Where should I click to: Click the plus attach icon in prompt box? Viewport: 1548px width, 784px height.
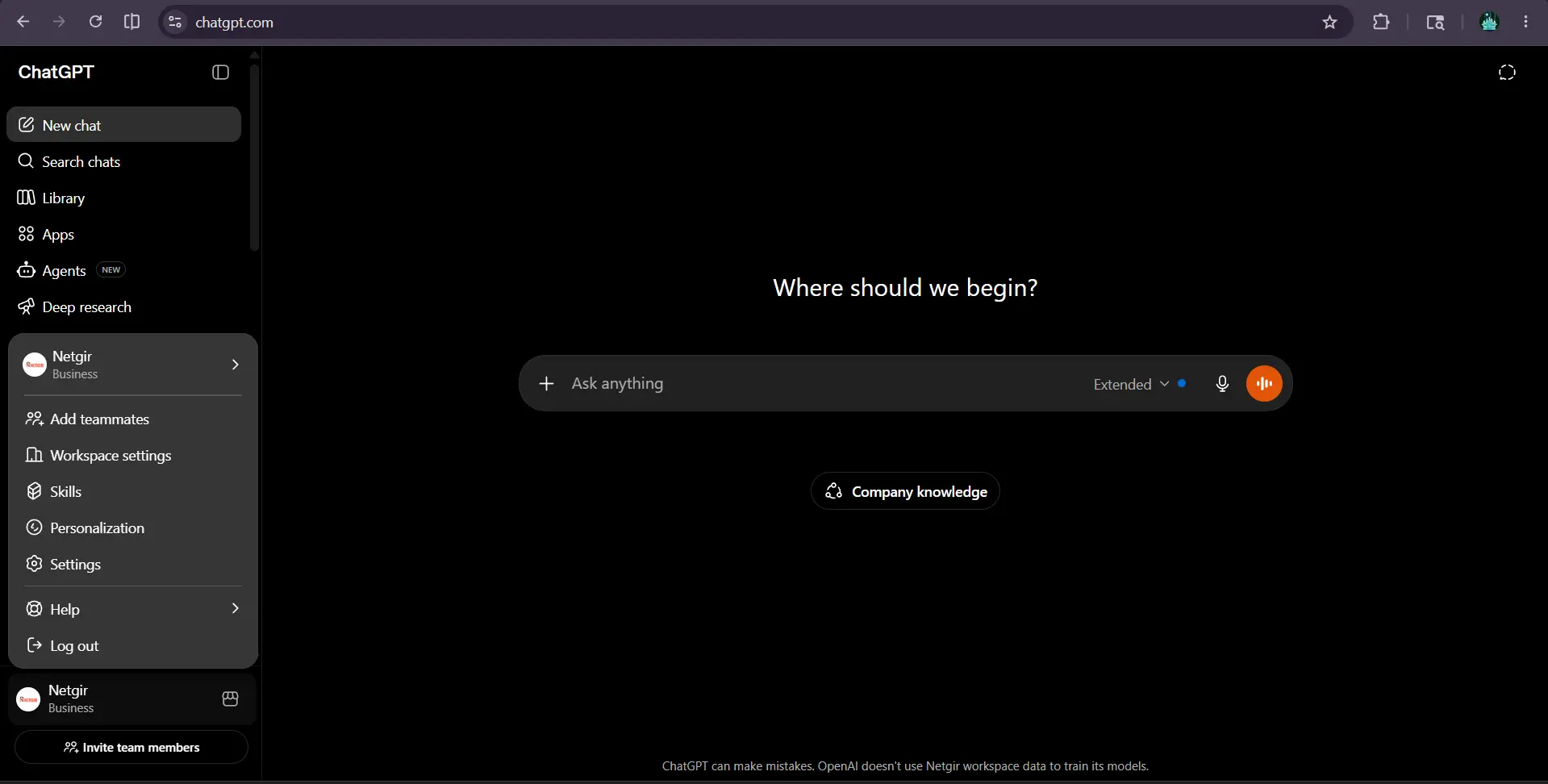click(x=546, y=383)
